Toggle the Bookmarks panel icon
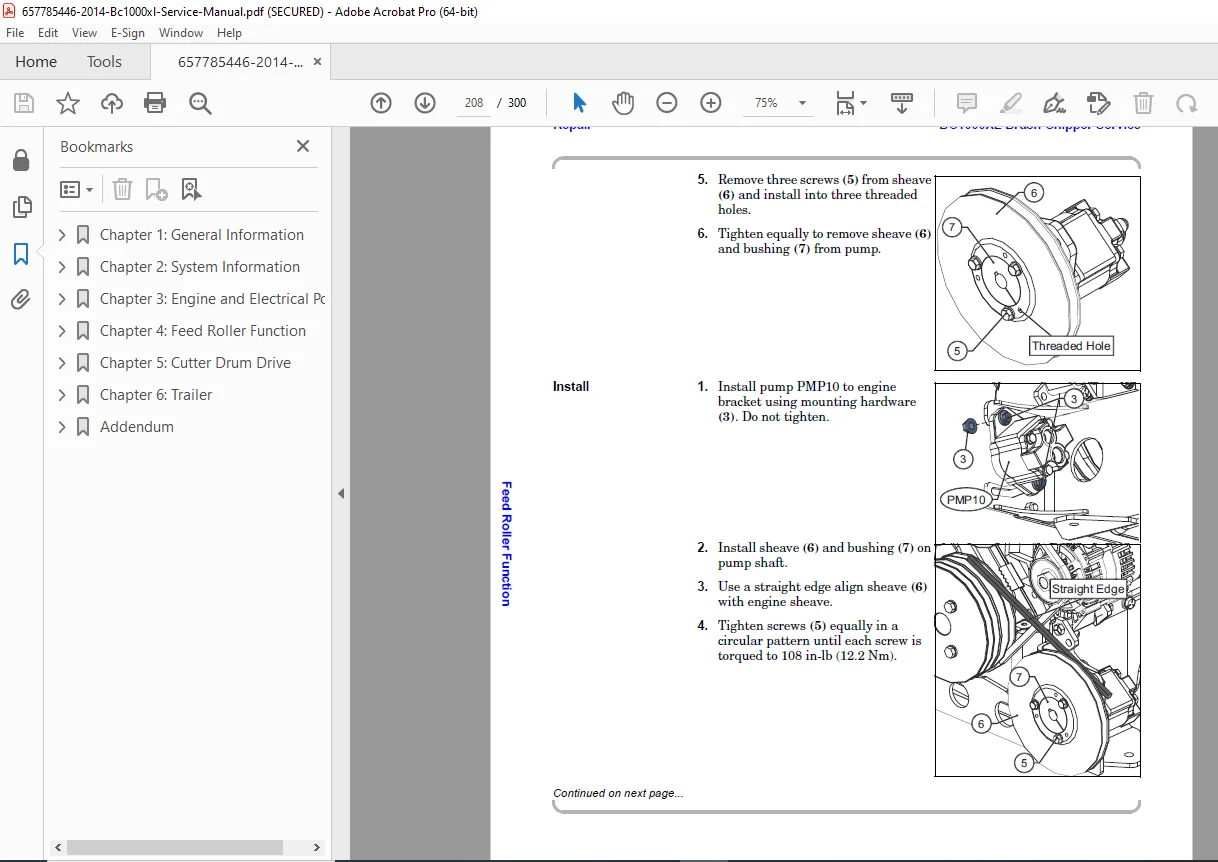The height and width of the screenshot is (862, 1218). pyautogui.click(x=21, y=254)
